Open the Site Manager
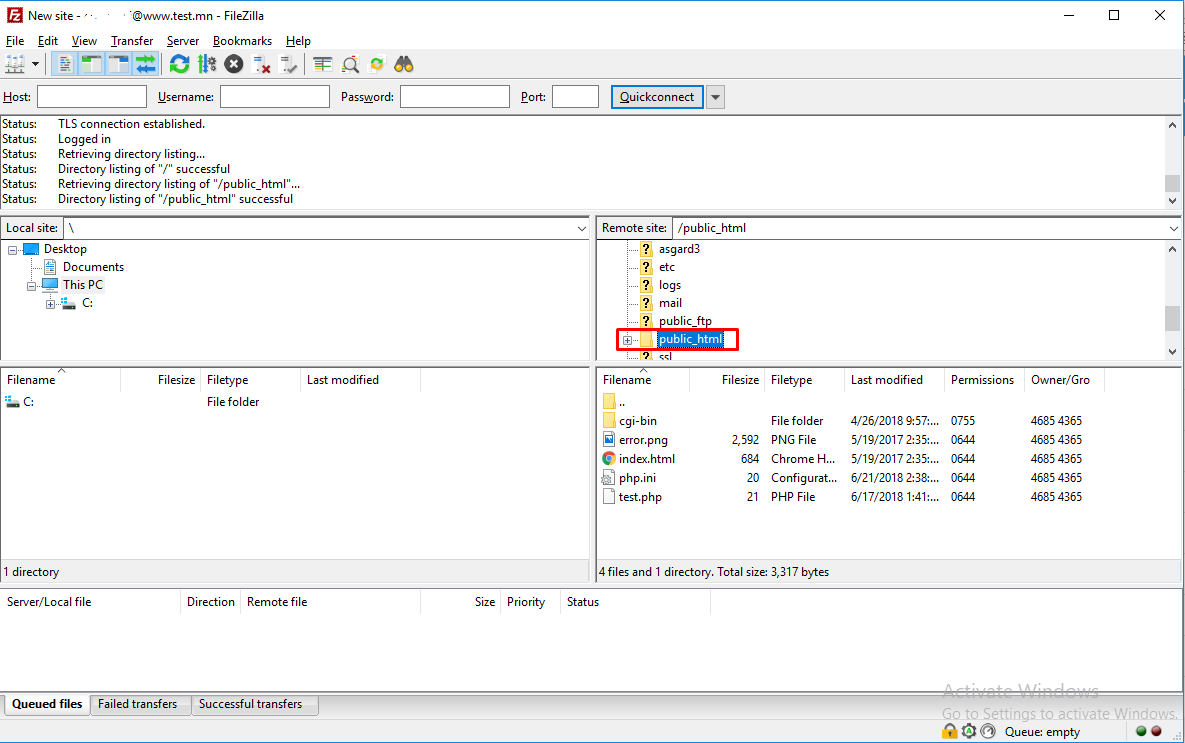Screen dimensions: 1185x743 click(15, 65)
